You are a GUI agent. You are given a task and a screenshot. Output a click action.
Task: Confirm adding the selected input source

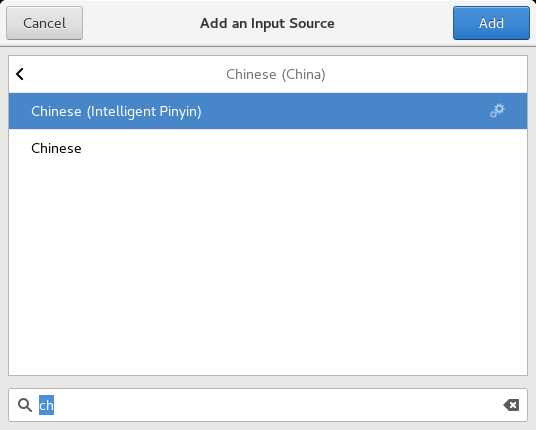(491, 23)
